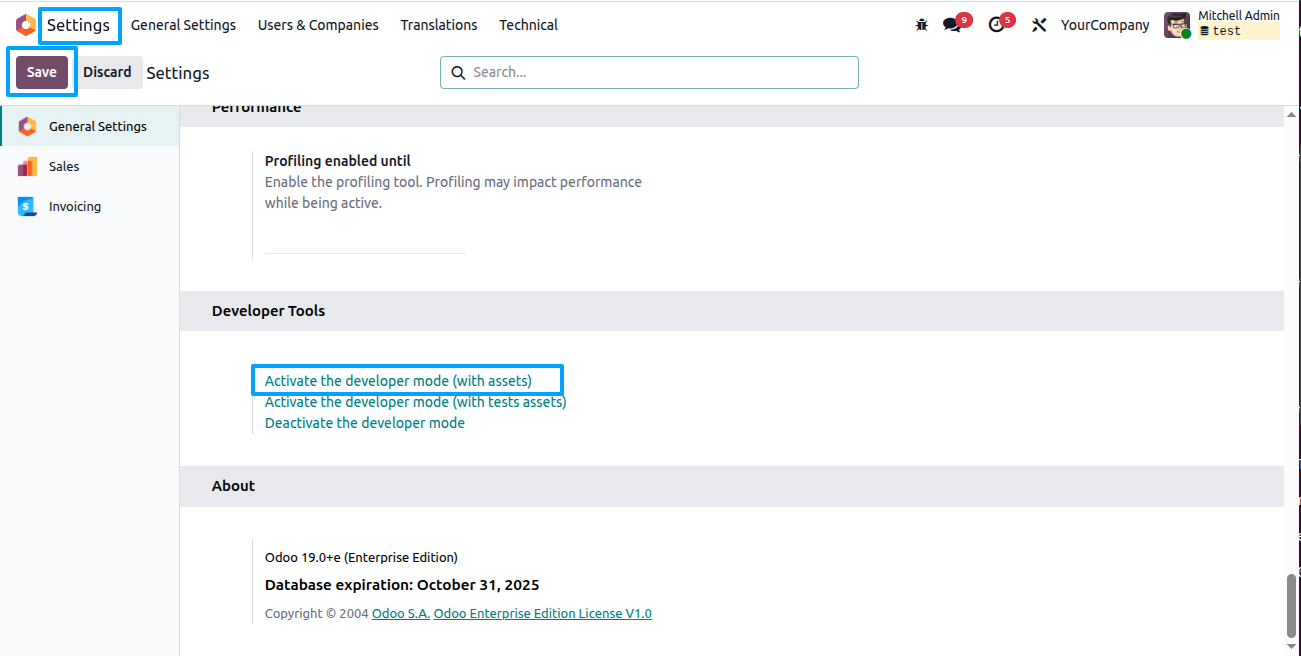The image size is (1301, 656).
Task: Open the General Settings top menu
Action: pyautogui.click(x=183, y=25)
